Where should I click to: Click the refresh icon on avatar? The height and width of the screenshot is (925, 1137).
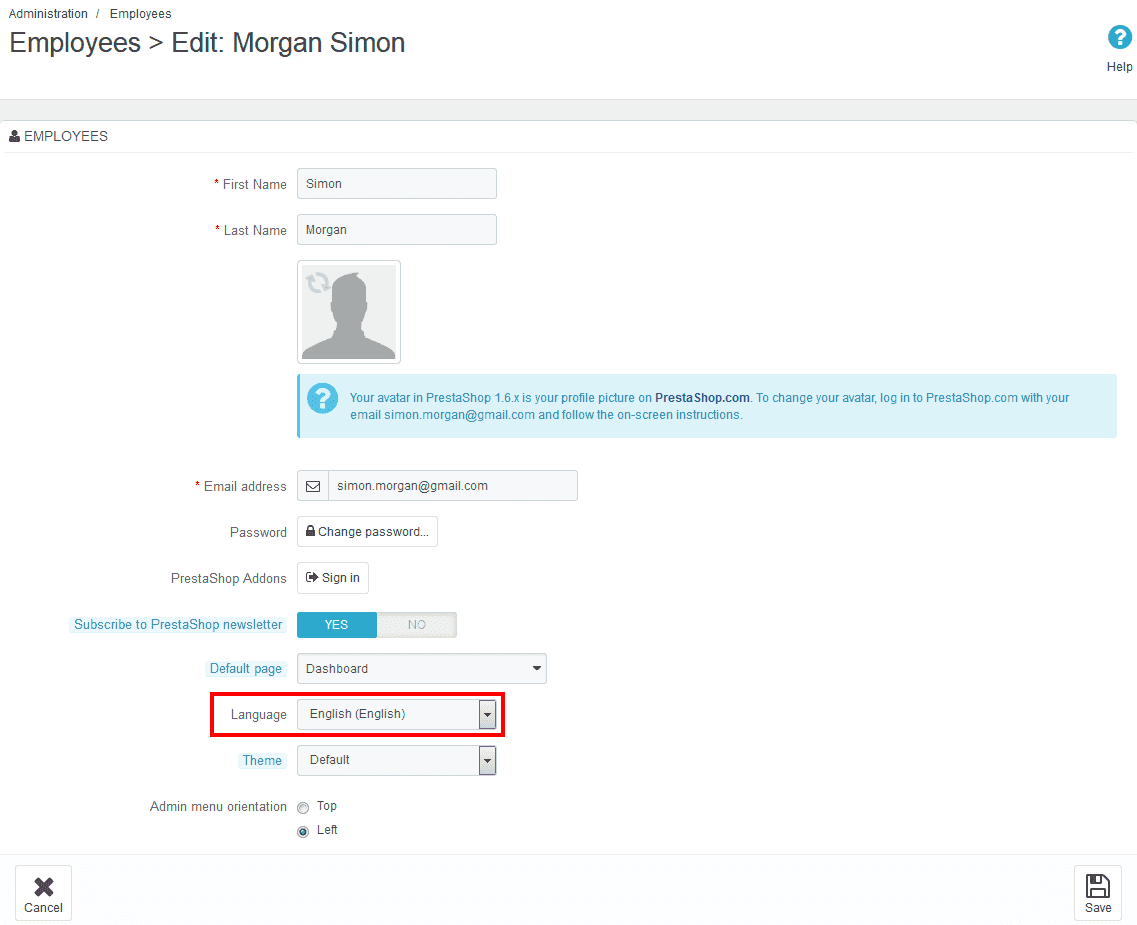click(x=318, y=283)
